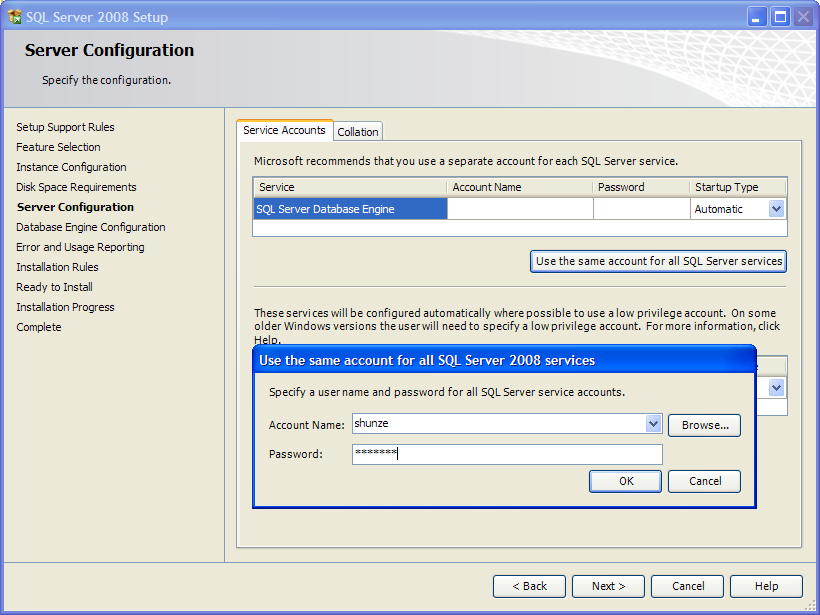Screen dimensions: 820x615
Task: Open Help for setup
Action: (x=766, y=586)
